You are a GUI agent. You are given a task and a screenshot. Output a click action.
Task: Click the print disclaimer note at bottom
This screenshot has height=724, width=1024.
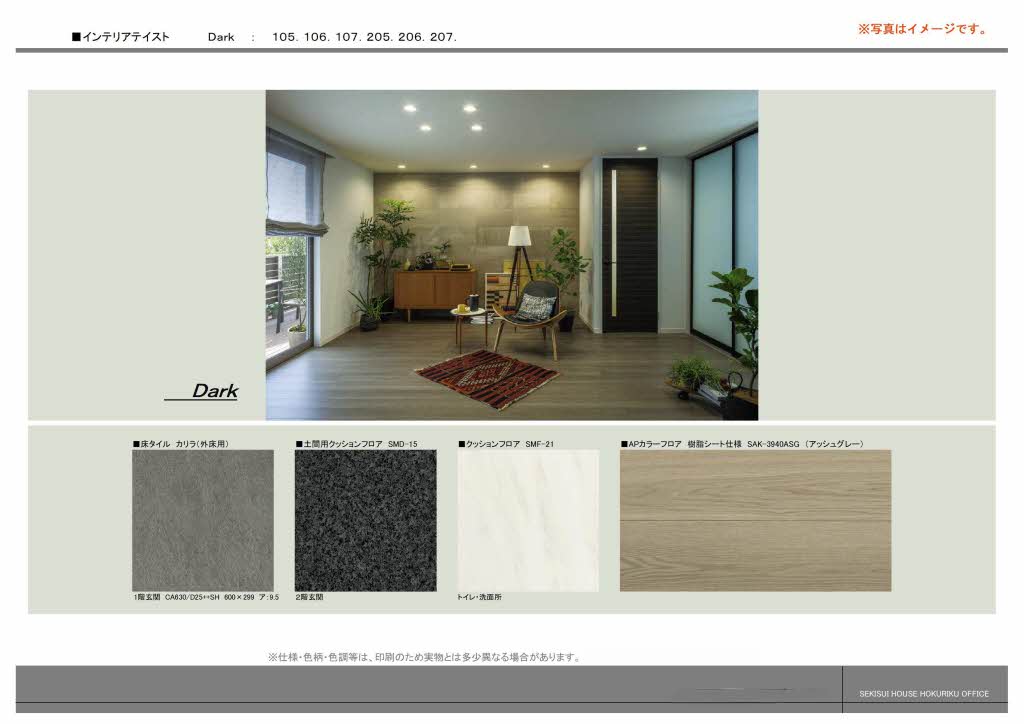(x=423, y=657)
